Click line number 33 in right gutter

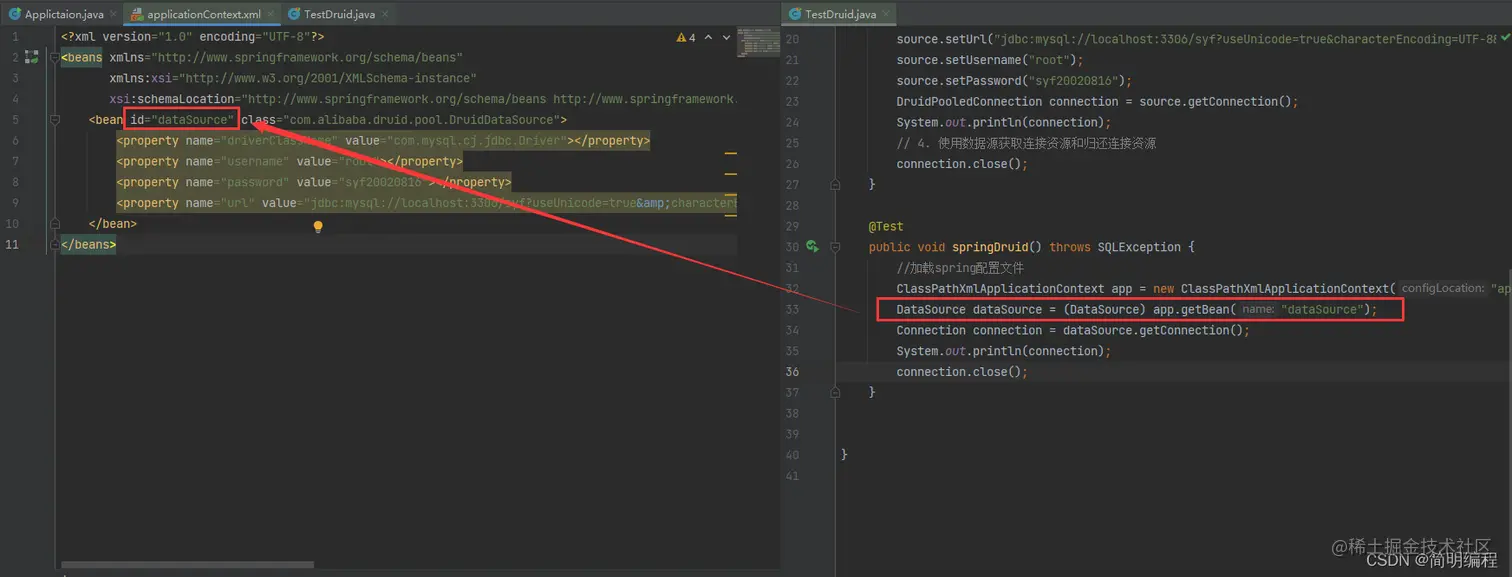click(792, 309)
